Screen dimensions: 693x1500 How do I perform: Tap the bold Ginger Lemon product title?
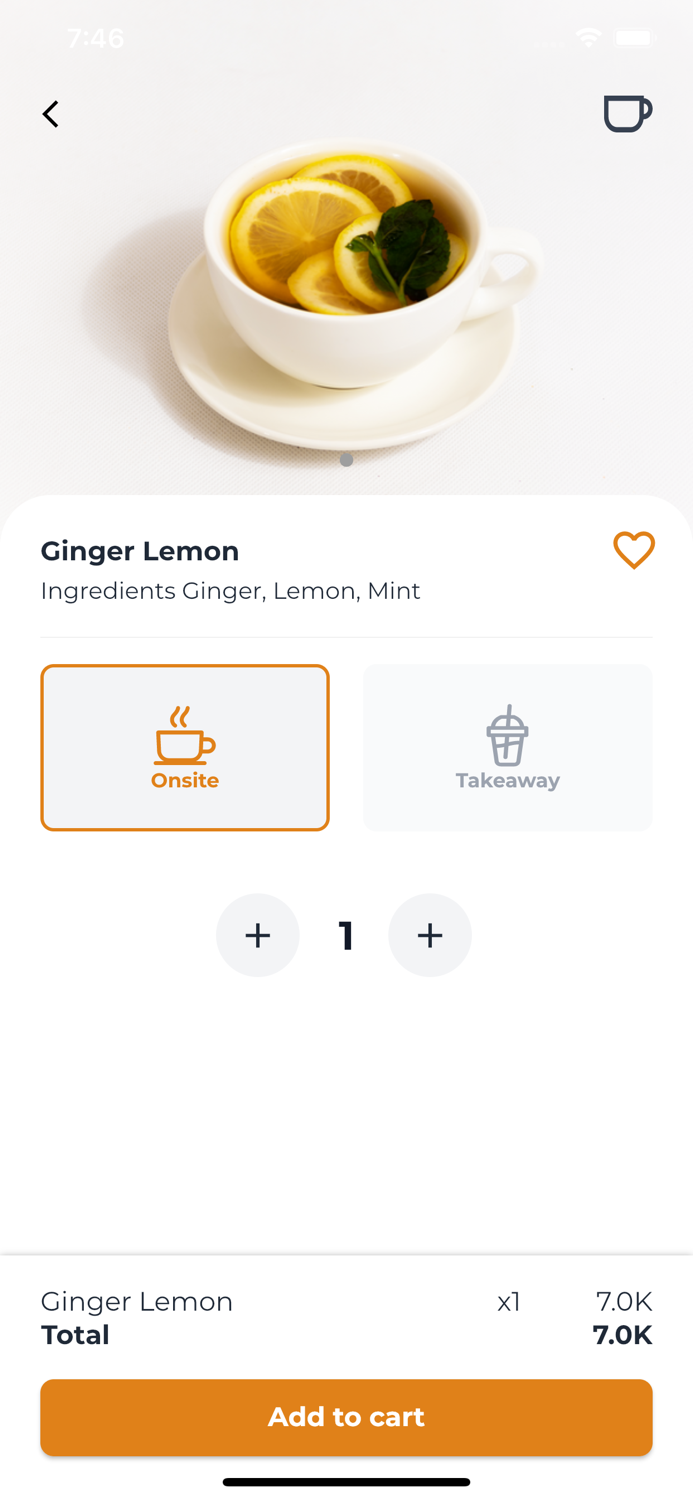(x=140, y=551)
